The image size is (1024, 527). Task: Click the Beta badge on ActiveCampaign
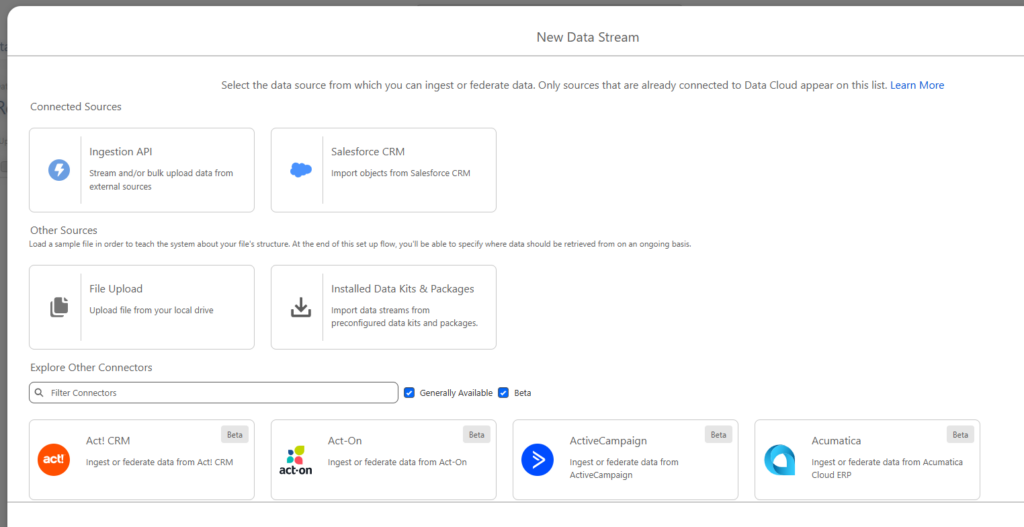pos(718,434)
